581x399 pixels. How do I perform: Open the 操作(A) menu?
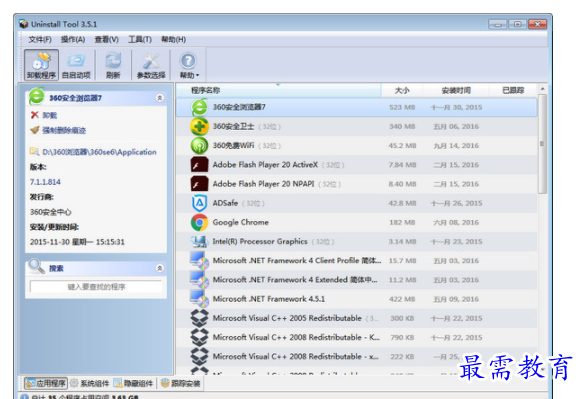[73, 39]
